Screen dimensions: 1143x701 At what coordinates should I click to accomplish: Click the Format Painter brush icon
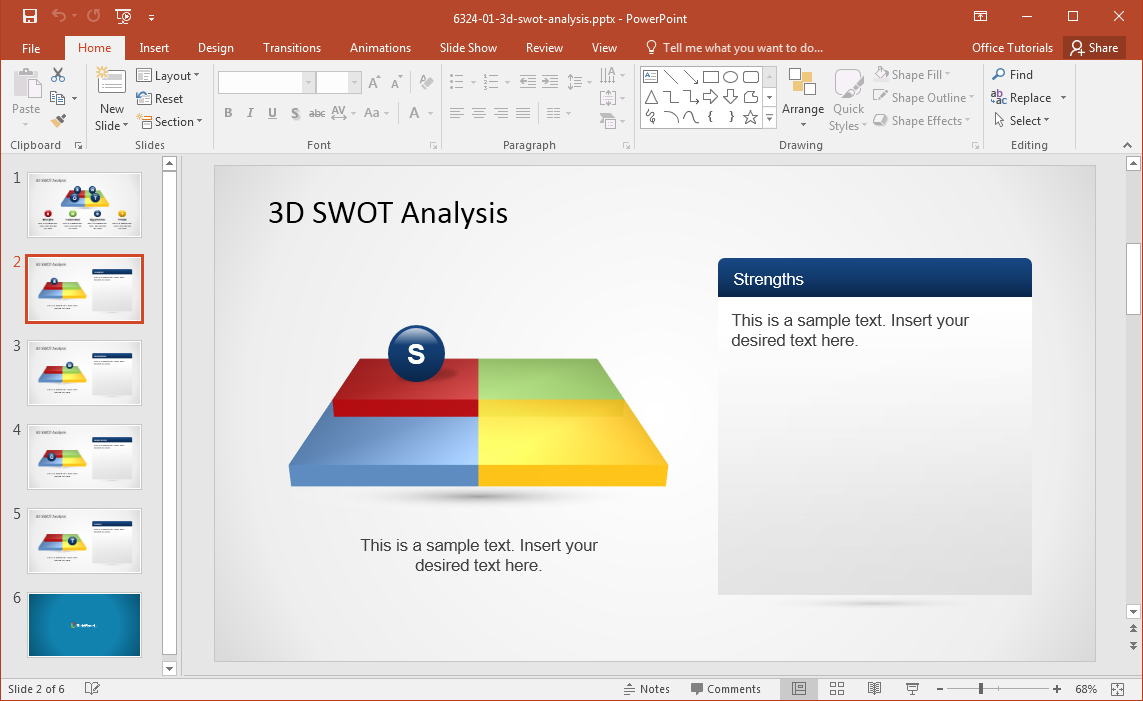tap(58, 121)
